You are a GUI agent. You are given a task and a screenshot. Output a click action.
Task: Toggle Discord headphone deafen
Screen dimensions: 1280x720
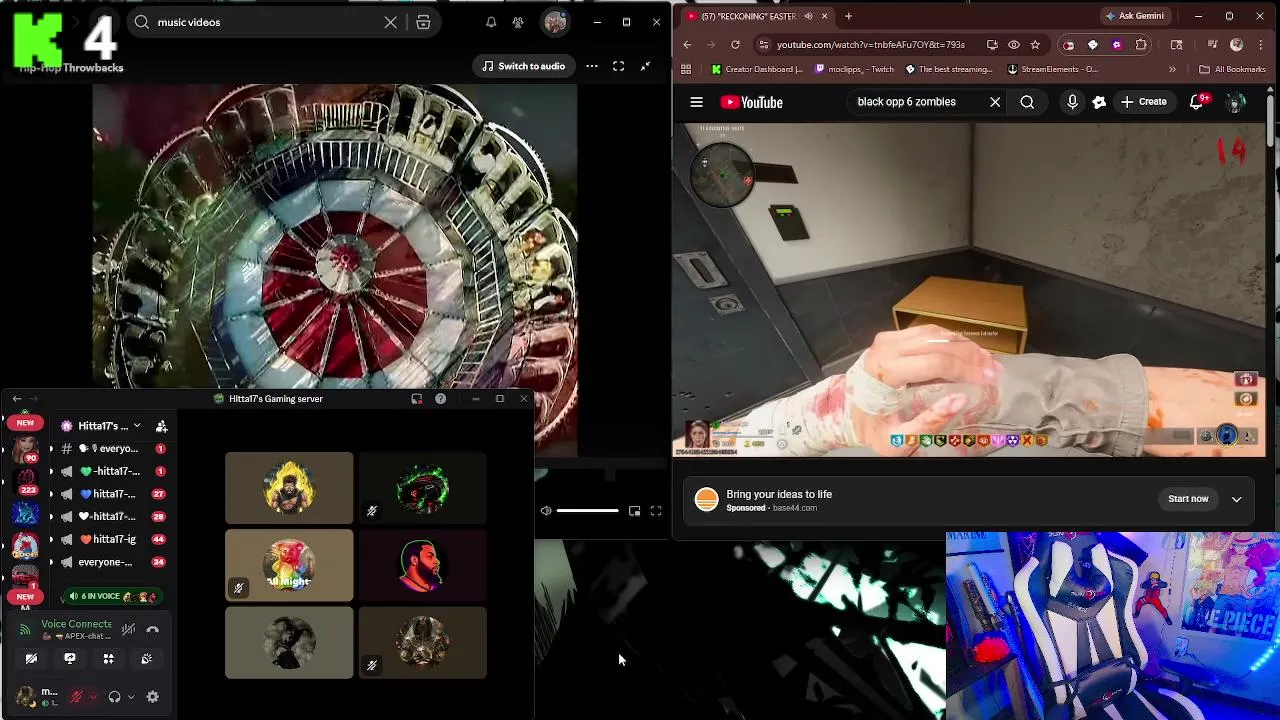coord(114,697)
